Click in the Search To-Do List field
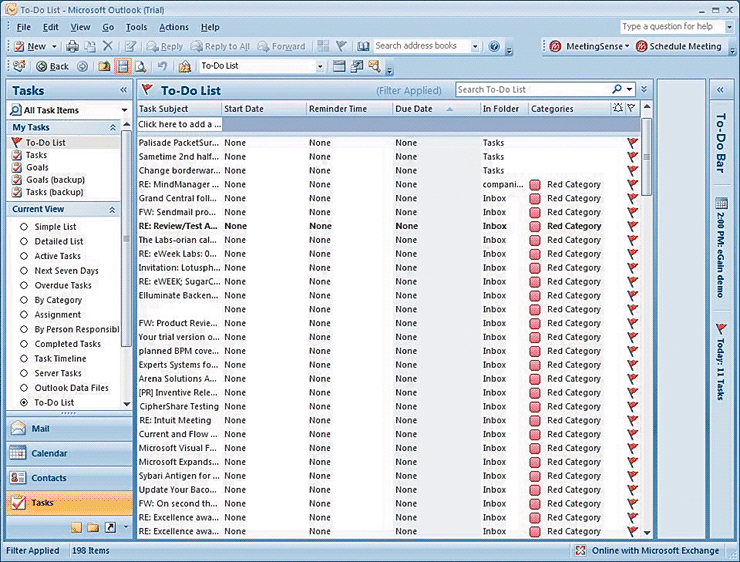Viewport: 740px width, 562px height. click(x=532, y=89)
